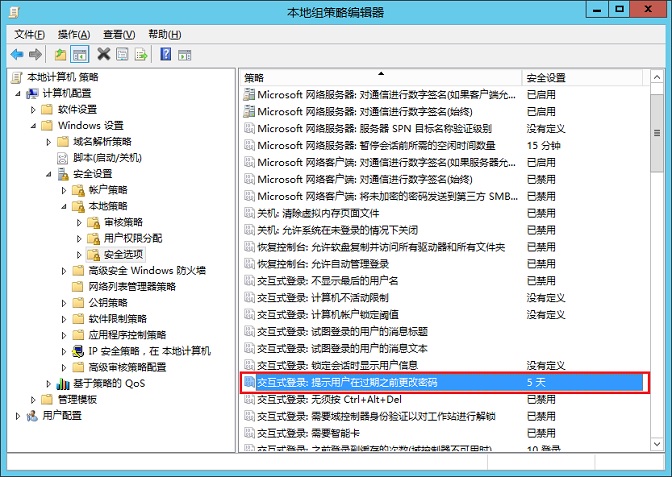Collapse the Windows 设置 node arrow
672x477 pixels.
33,126
